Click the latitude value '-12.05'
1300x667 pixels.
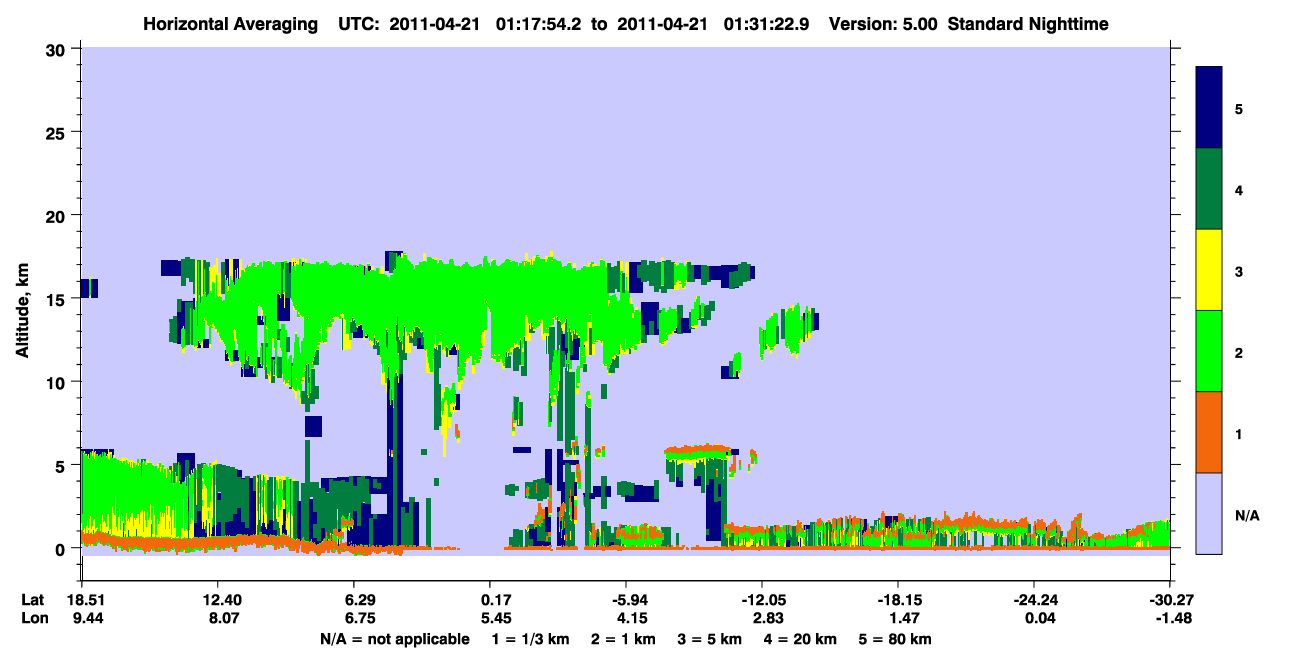(761, 600)
